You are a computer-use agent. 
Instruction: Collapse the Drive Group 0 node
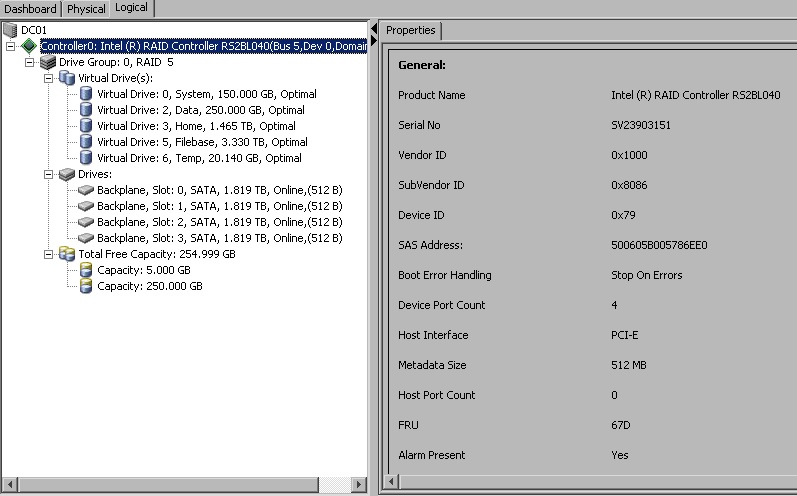(30, 62)
